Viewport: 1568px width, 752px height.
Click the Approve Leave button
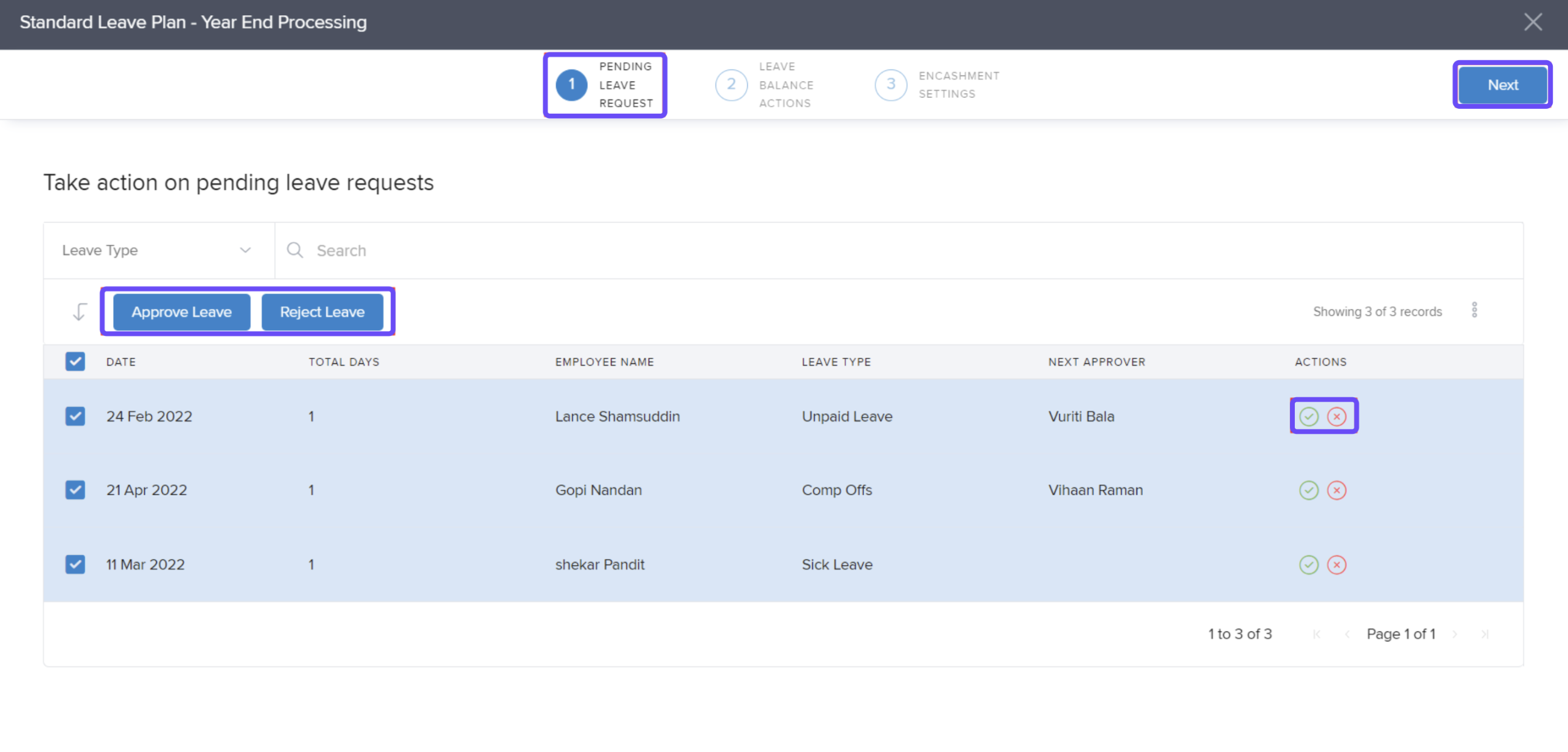181,312
